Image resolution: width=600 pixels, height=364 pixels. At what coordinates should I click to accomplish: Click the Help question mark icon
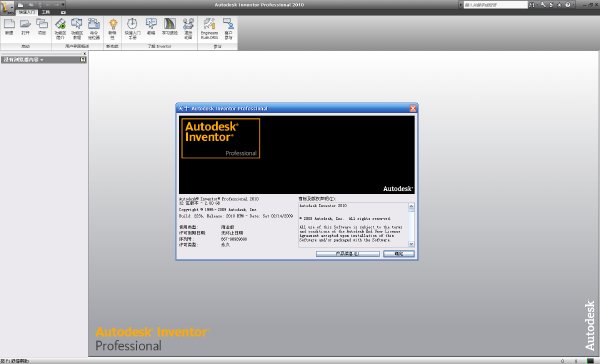(x=568, y=5)
